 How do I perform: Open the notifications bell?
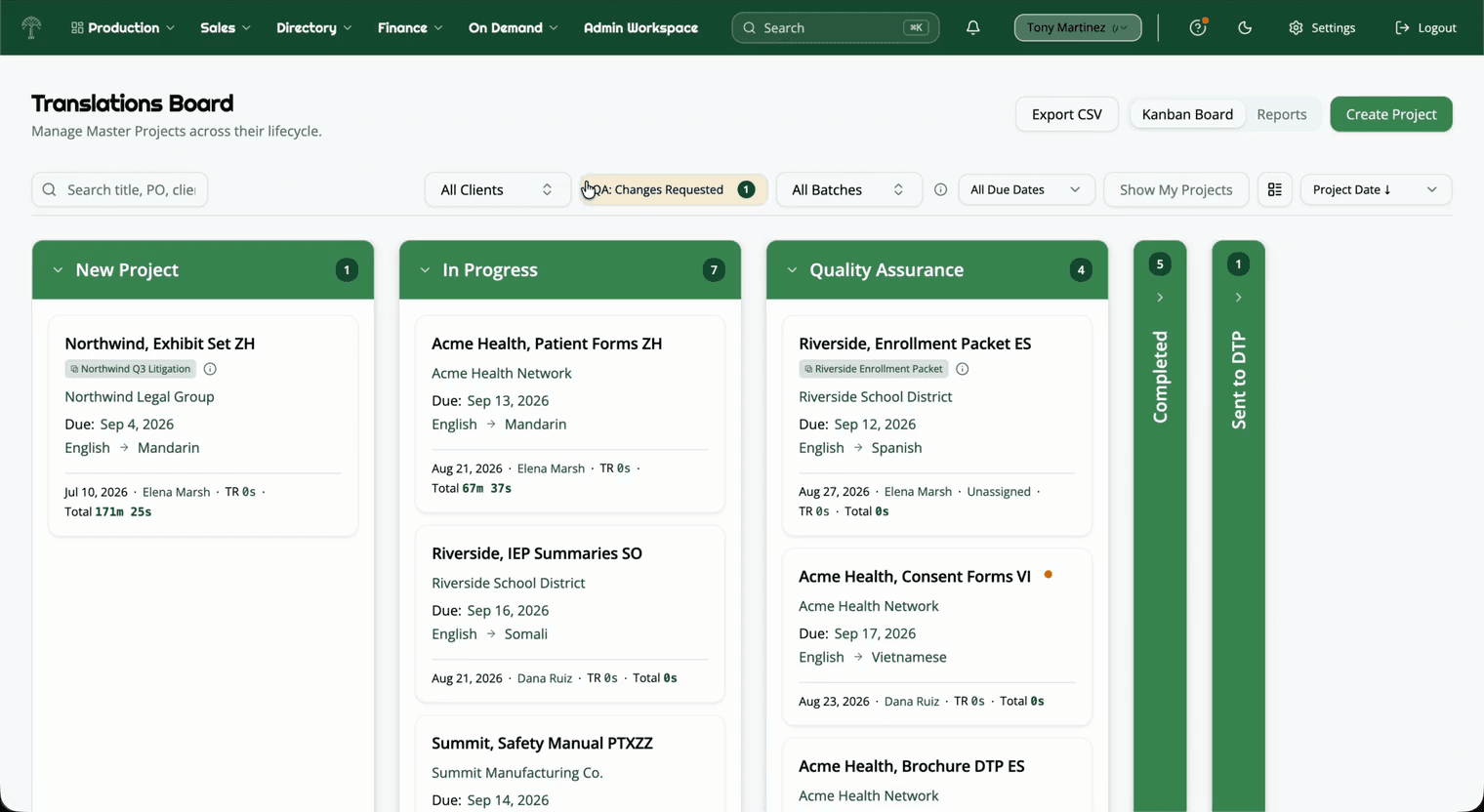pyautogui.click(x=973, y=27)
